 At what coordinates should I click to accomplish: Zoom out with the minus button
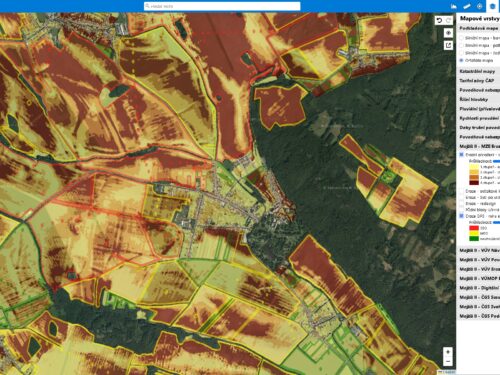(x=448, y=361)
